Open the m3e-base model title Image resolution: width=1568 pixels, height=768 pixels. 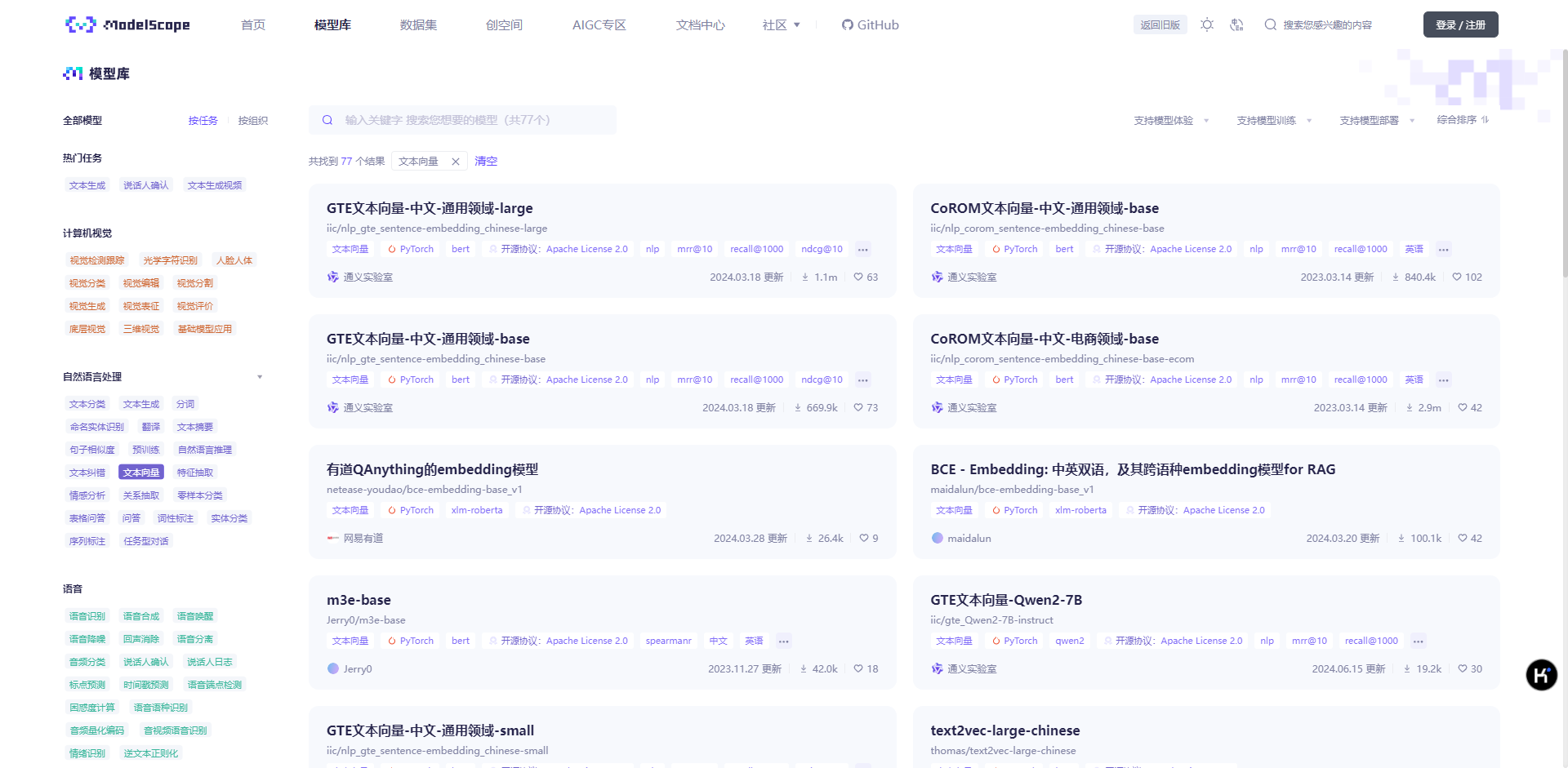[x=359, y=600]
